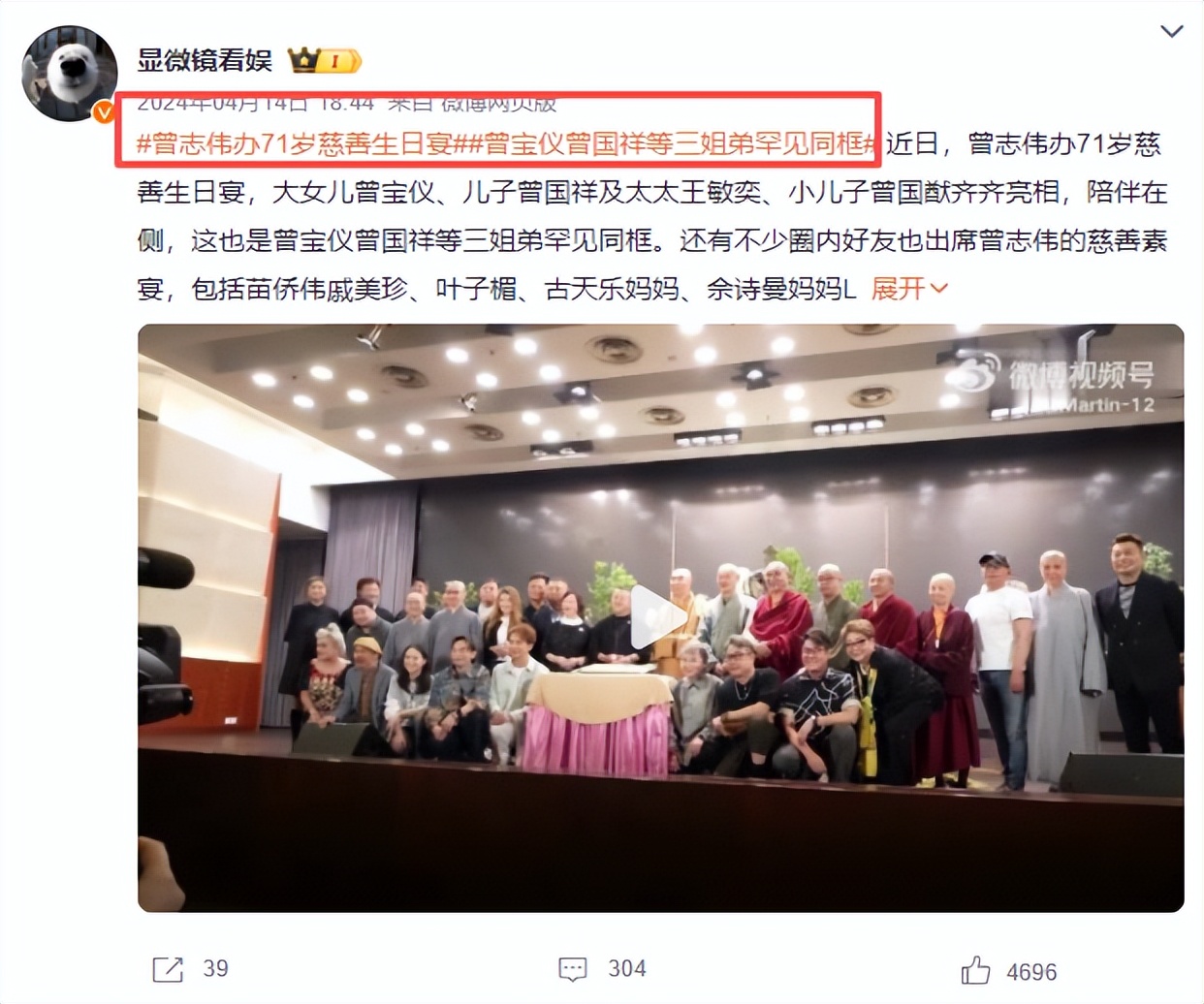
Task: Play the birthday banquet video
Action: [660, 617]
